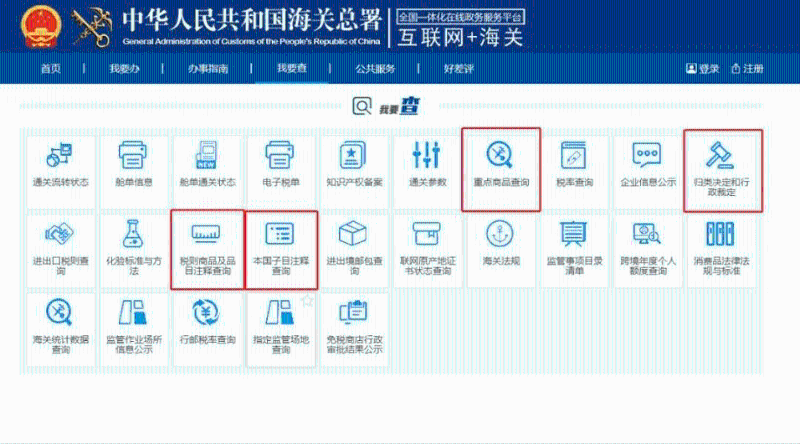
Task: Open 税率查询 icon
Action: (573, 155)
